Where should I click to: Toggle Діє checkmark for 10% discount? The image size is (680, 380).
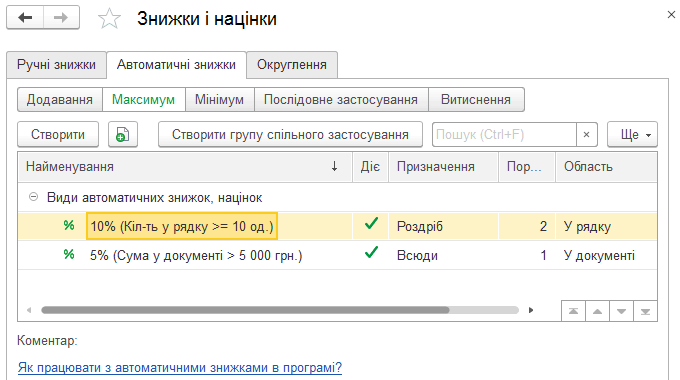click(371, 223)
